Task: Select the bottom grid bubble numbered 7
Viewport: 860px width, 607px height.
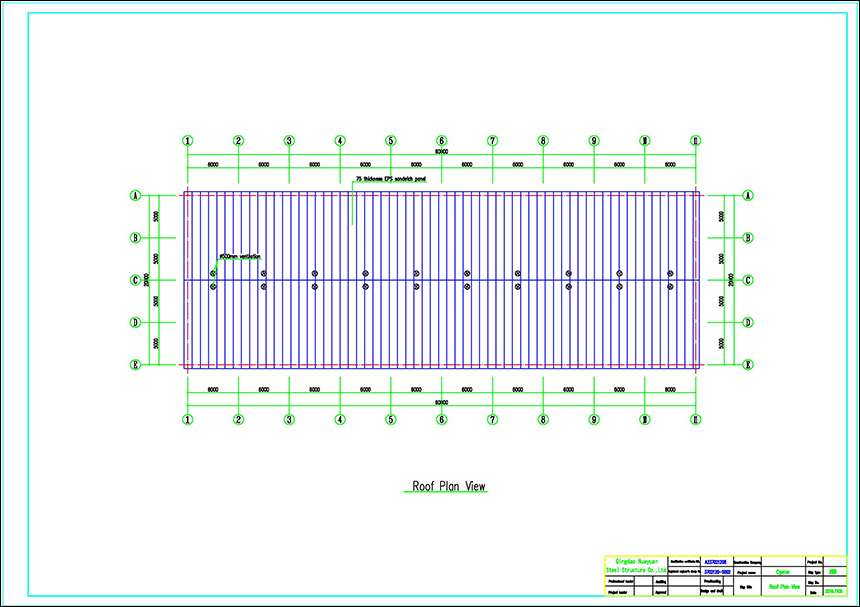Action: (x=492, y=420)
